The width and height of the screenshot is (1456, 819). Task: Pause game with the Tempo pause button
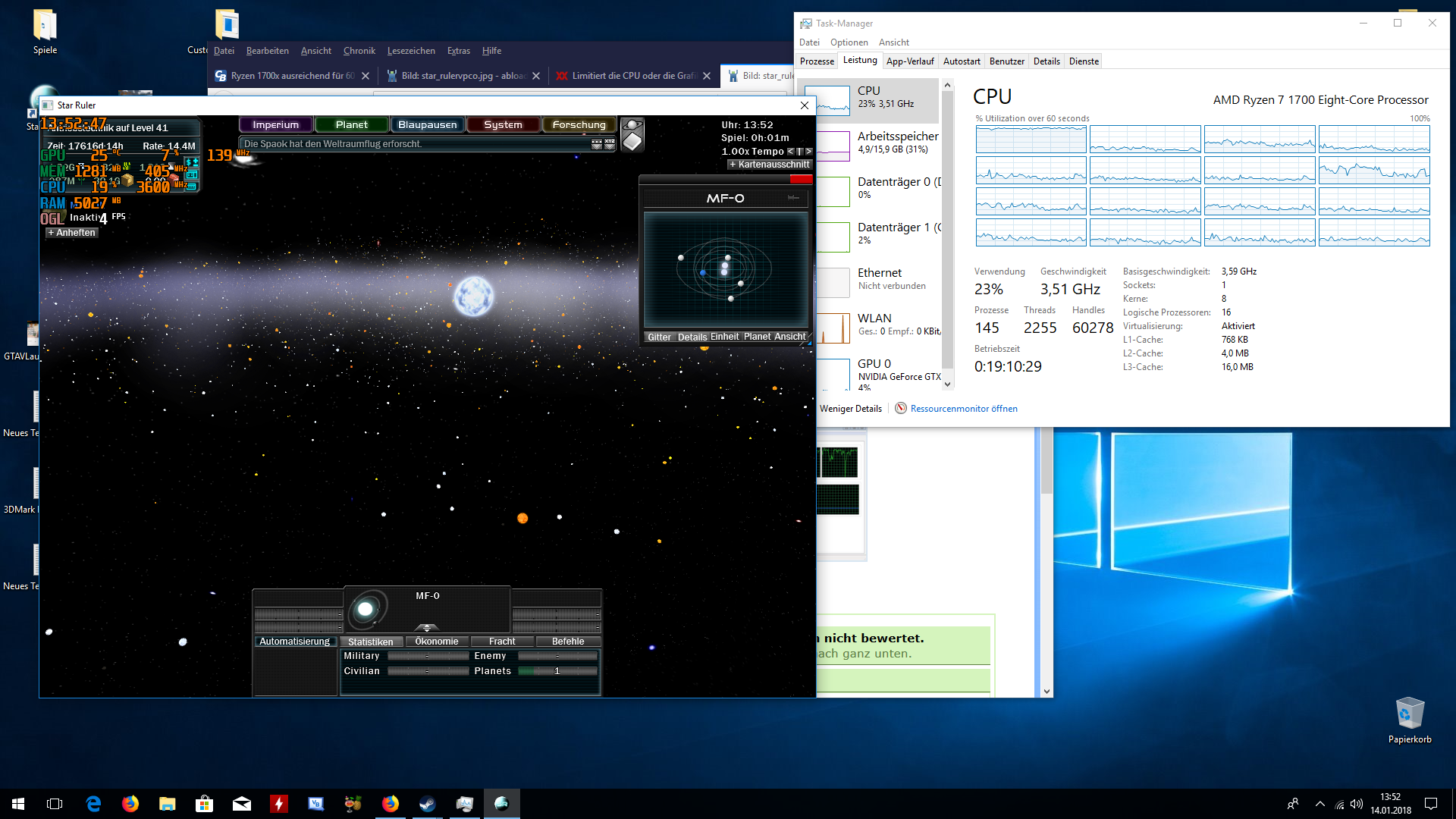799,152
